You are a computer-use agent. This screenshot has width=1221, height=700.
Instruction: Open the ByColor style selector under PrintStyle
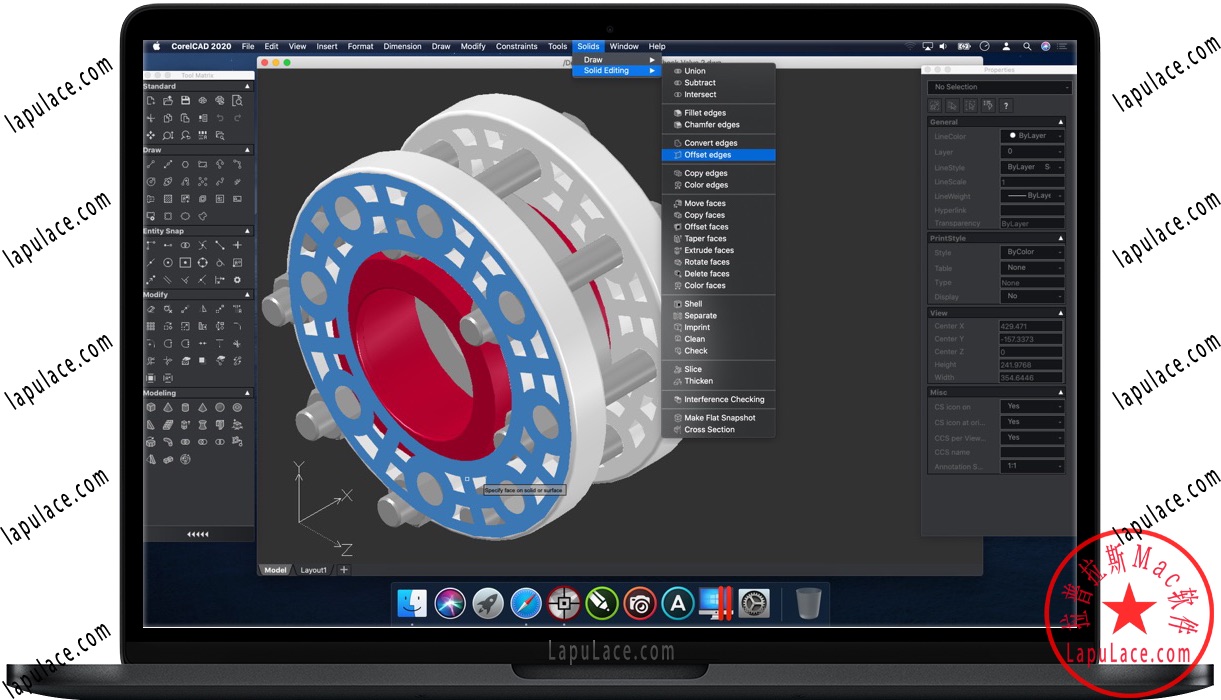click(x=1031, y=252)
